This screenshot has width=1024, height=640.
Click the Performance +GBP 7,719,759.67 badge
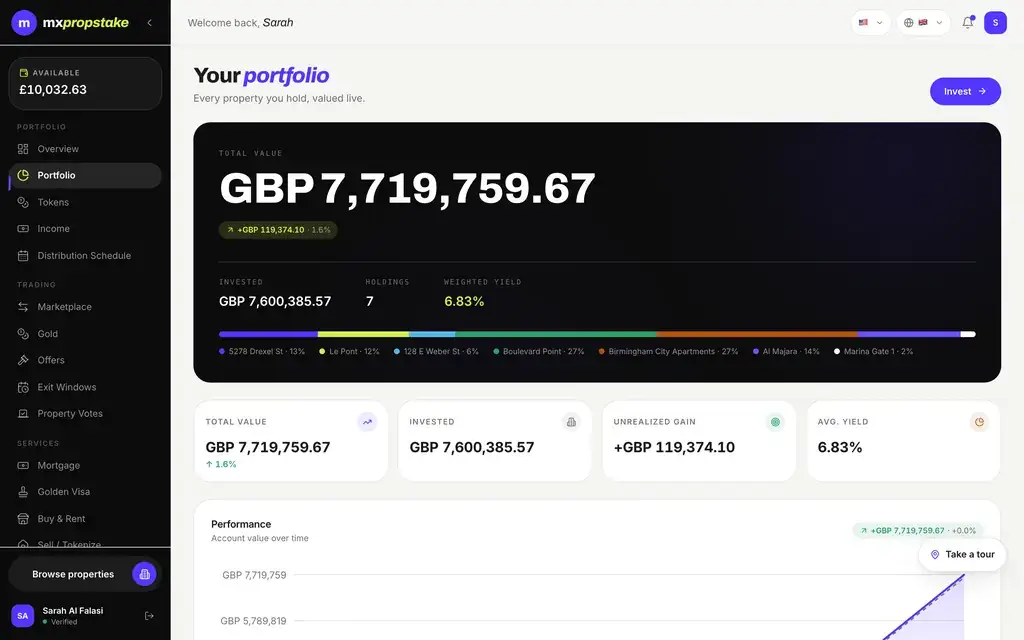918,530
